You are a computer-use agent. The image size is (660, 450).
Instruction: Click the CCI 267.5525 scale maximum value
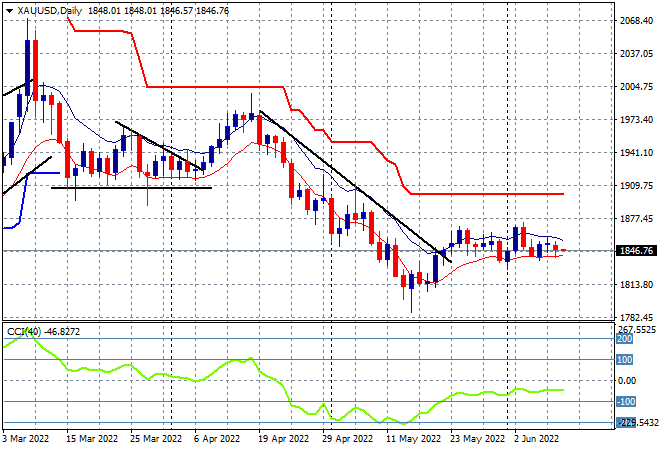[x=637, y=330]
